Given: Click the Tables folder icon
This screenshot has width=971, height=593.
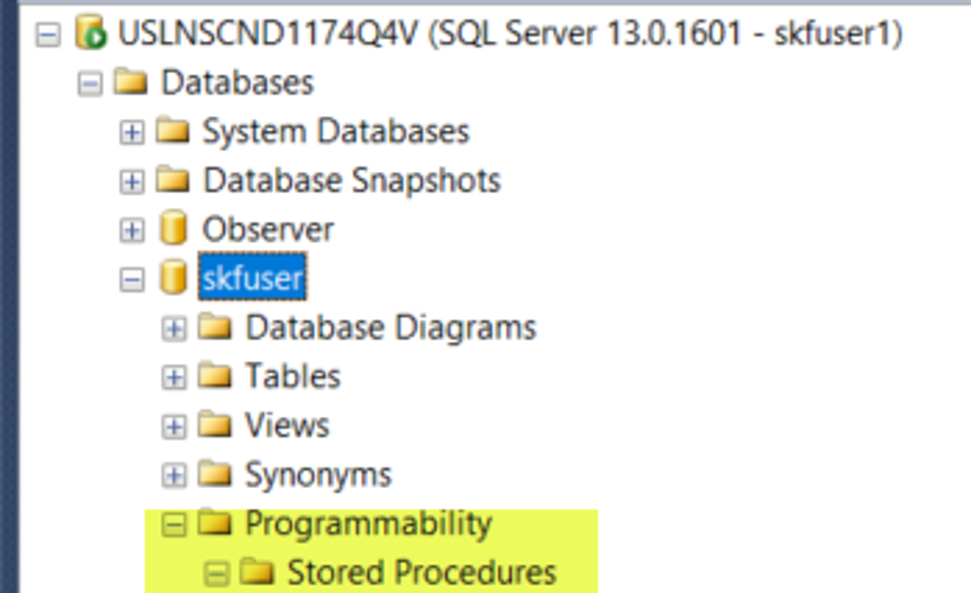Looking at the screenshot, I should 215,375.
